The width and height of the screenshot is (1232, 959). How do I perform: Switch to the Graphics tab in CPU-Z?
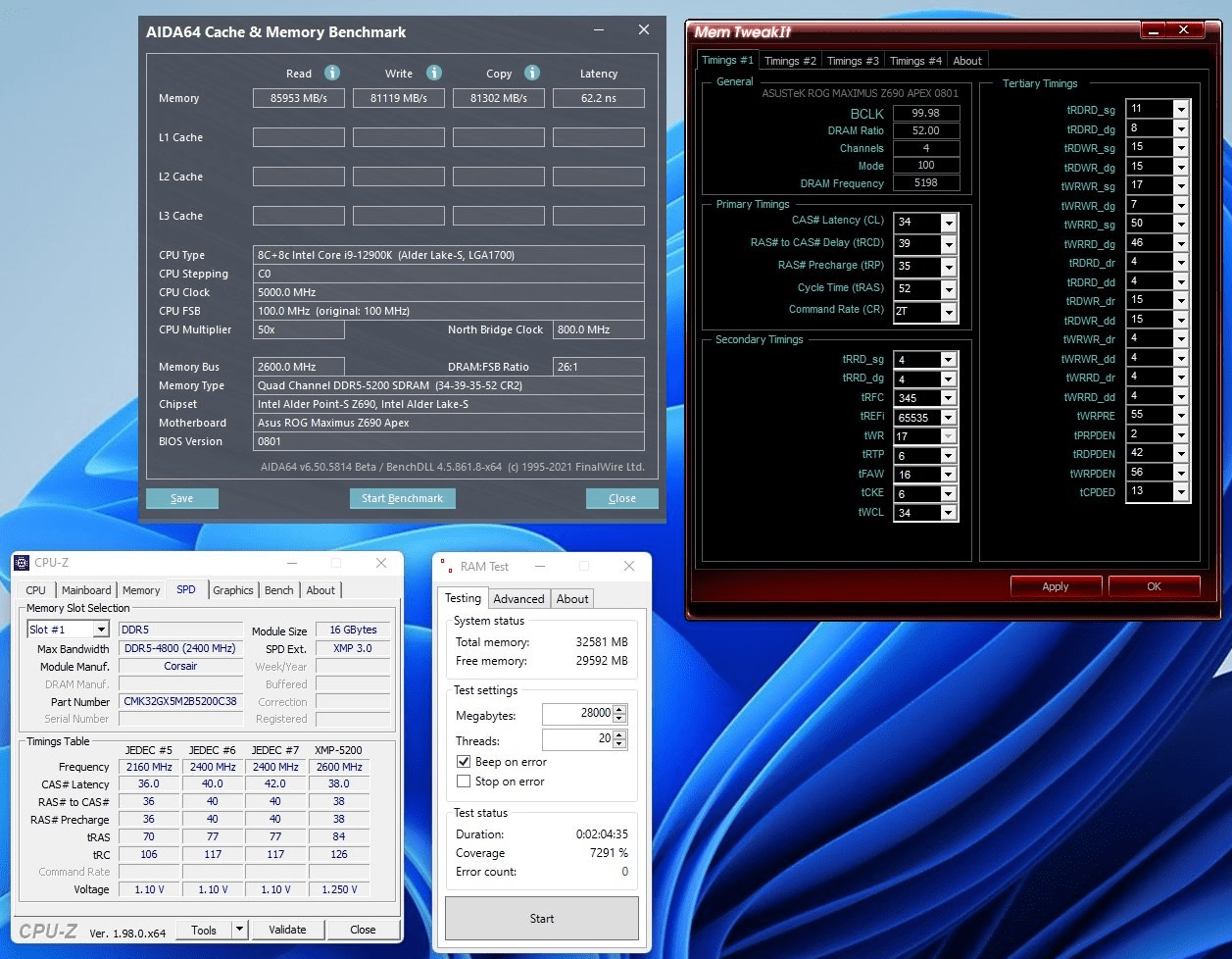pyautogui.click(x=233, y=590)
